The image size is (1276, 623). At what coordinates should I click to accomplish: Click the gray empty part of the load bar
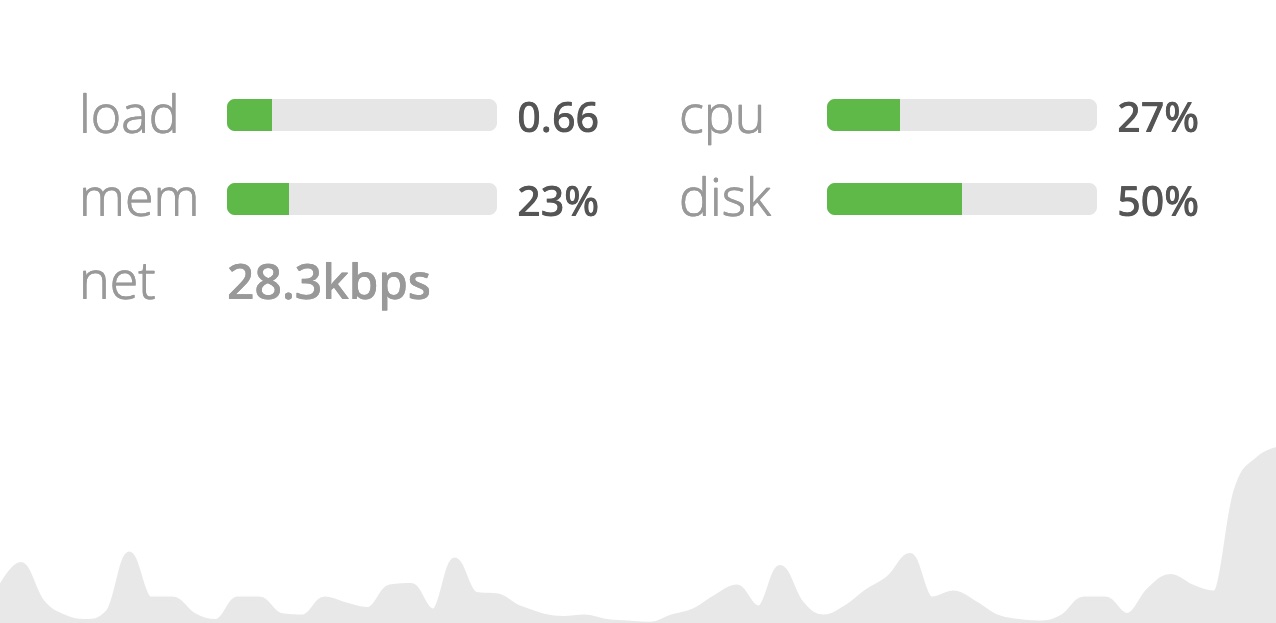click(384, 115)
